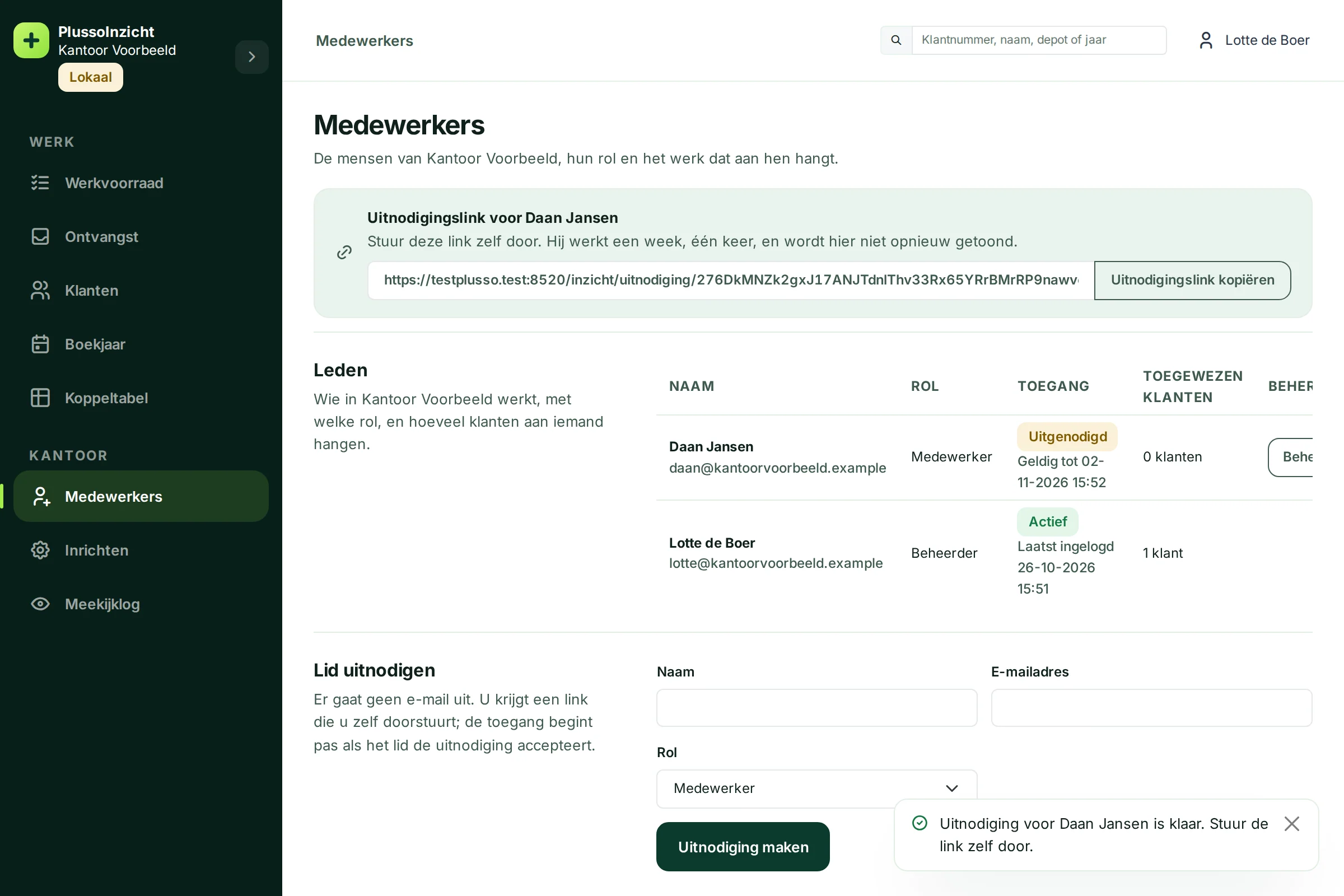
Task: Click Lotte de Boer in the members table
Action: (x=712, y=543)
